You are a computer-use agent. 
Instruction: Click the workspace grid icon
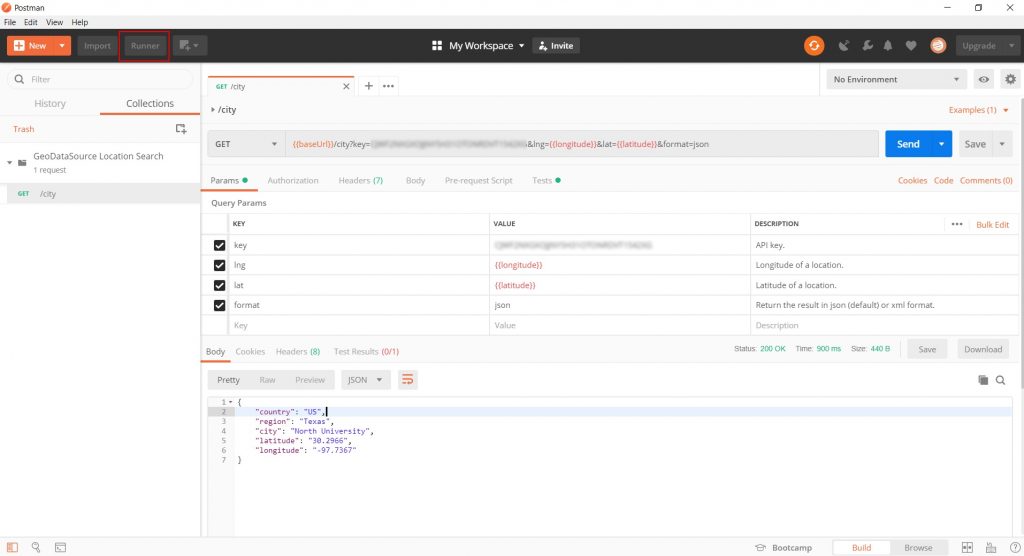437,46
